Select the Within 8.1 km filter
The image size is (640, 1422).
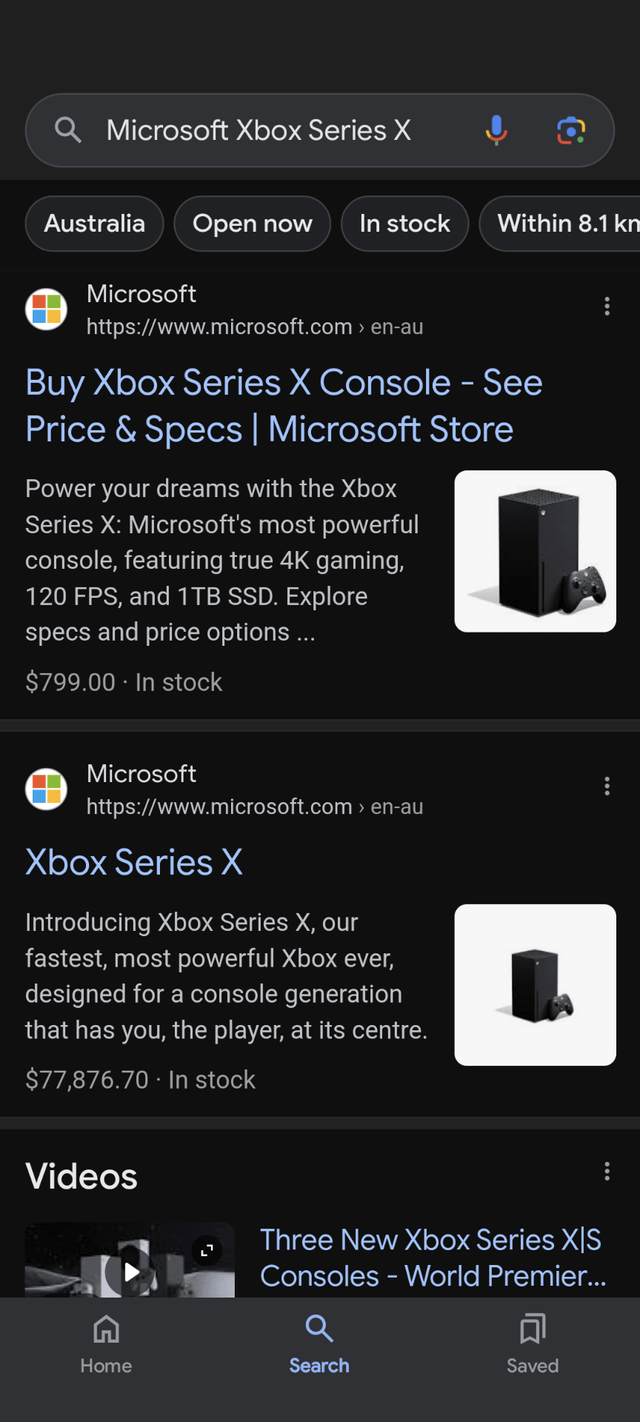pyautogui.click(x=565, y=224)
